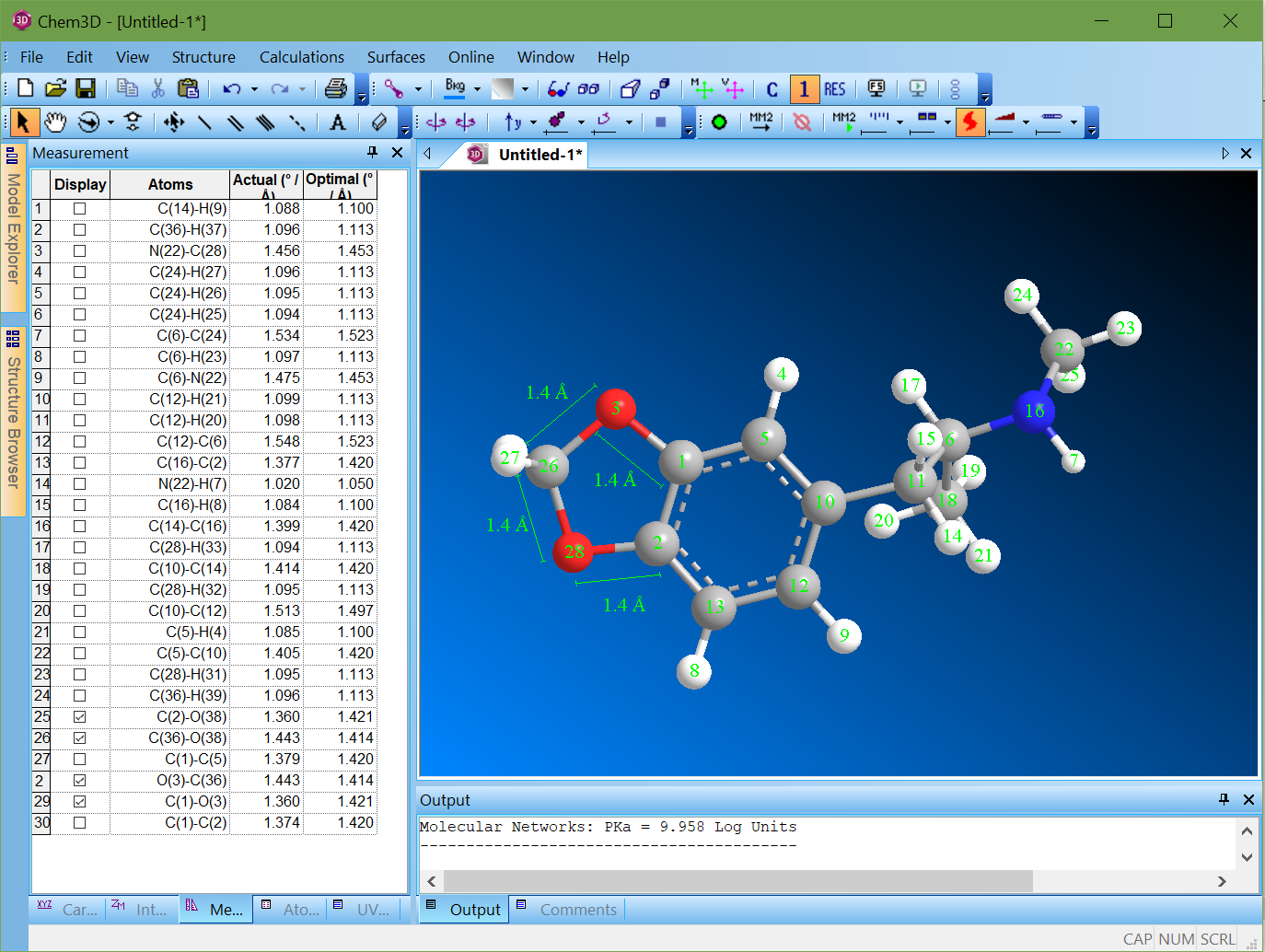The image size is (1265, 952).
Task: Select the ball-and-stick display mode icon
Action: pos(394,88)
